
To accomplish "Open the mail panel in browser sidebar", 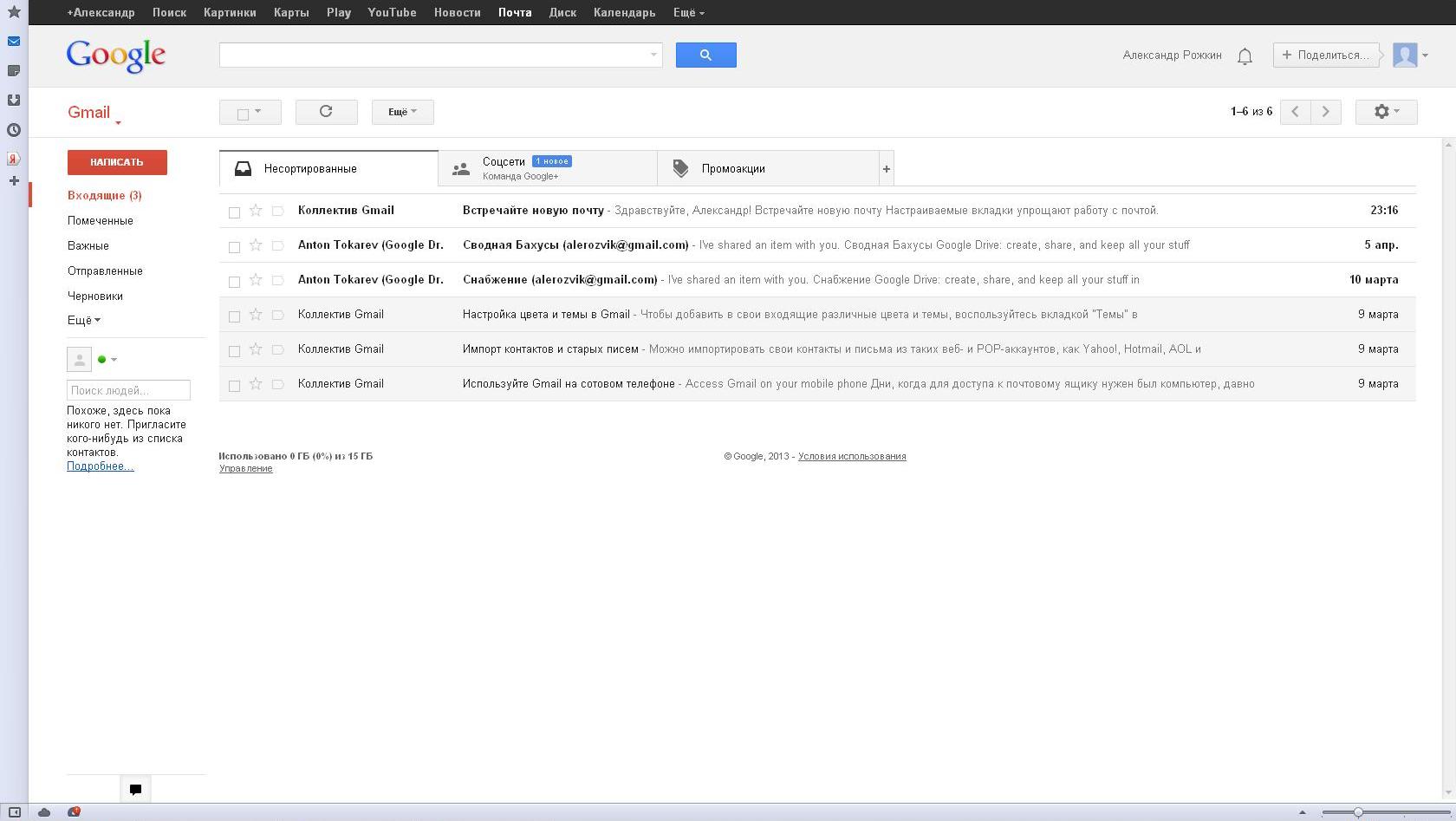I will coord(14,41).
